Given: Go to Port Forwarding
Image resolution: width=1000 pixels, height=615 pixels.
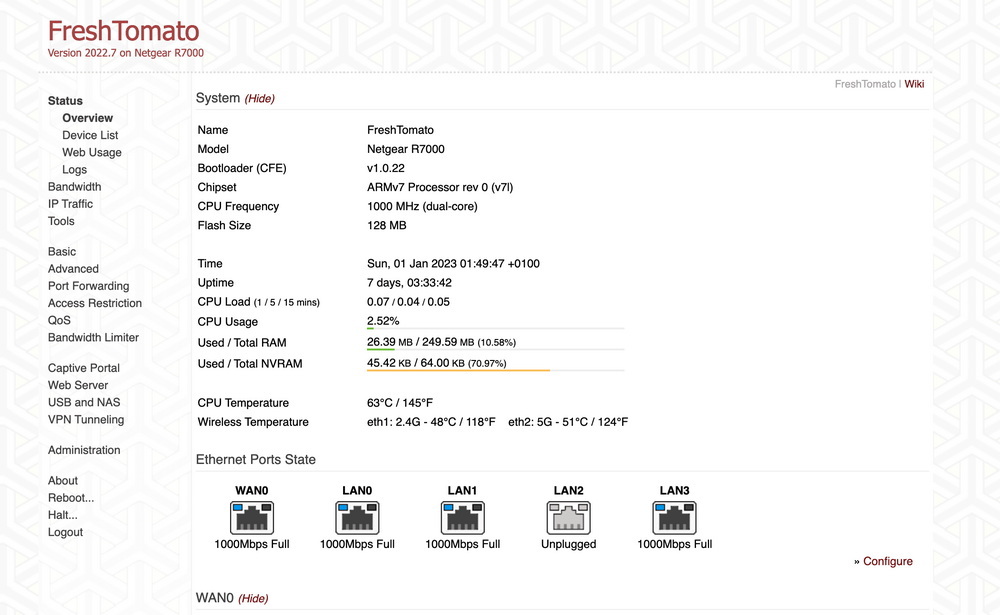Looking at the screenshot, I should point(89,286).
